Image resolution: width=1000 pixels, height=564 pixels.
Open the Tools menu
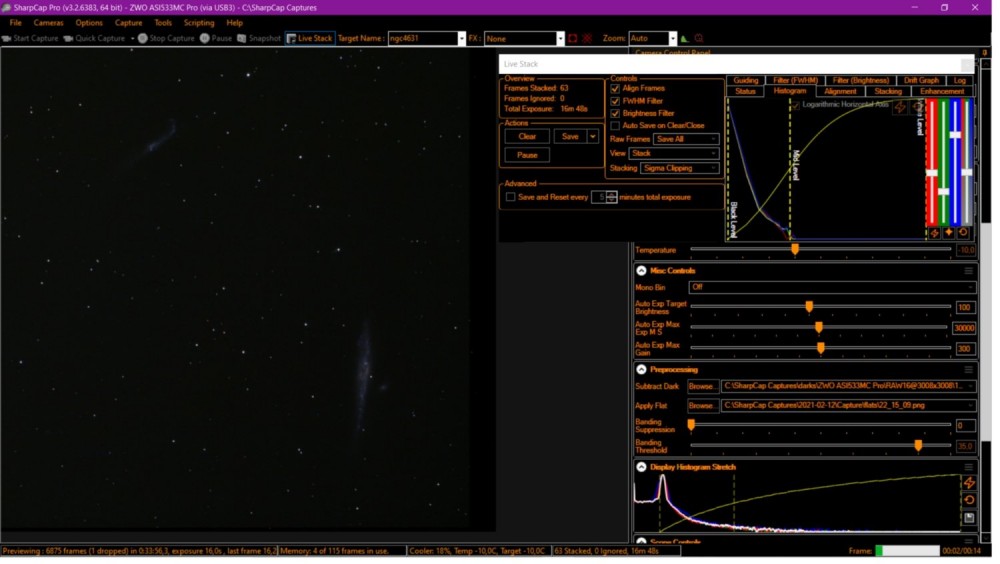tap(164, 23)
